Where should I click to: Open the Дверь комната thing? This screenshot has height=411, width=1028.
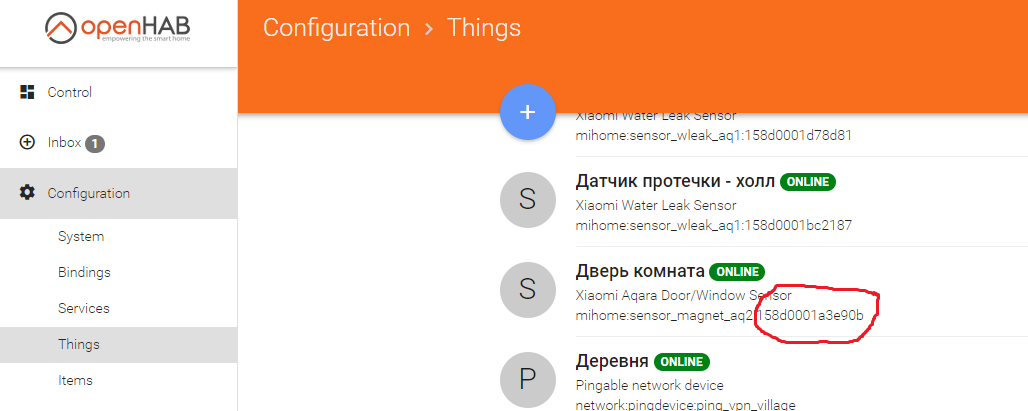[x=640, y=271]
